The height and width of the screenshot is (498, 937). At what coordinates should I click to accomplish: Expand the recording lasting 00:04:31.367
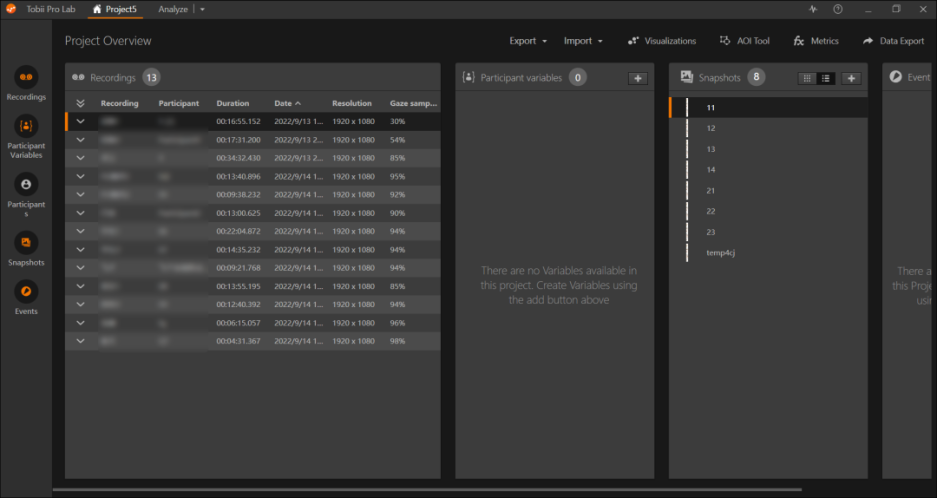coord(80,341)
